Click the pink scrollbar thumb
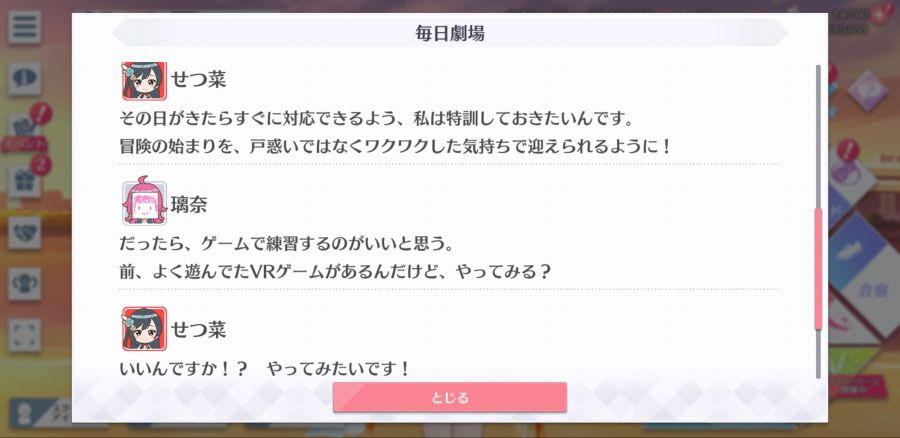Viewport: 900px width, 438px height. (x=818, y=269)
